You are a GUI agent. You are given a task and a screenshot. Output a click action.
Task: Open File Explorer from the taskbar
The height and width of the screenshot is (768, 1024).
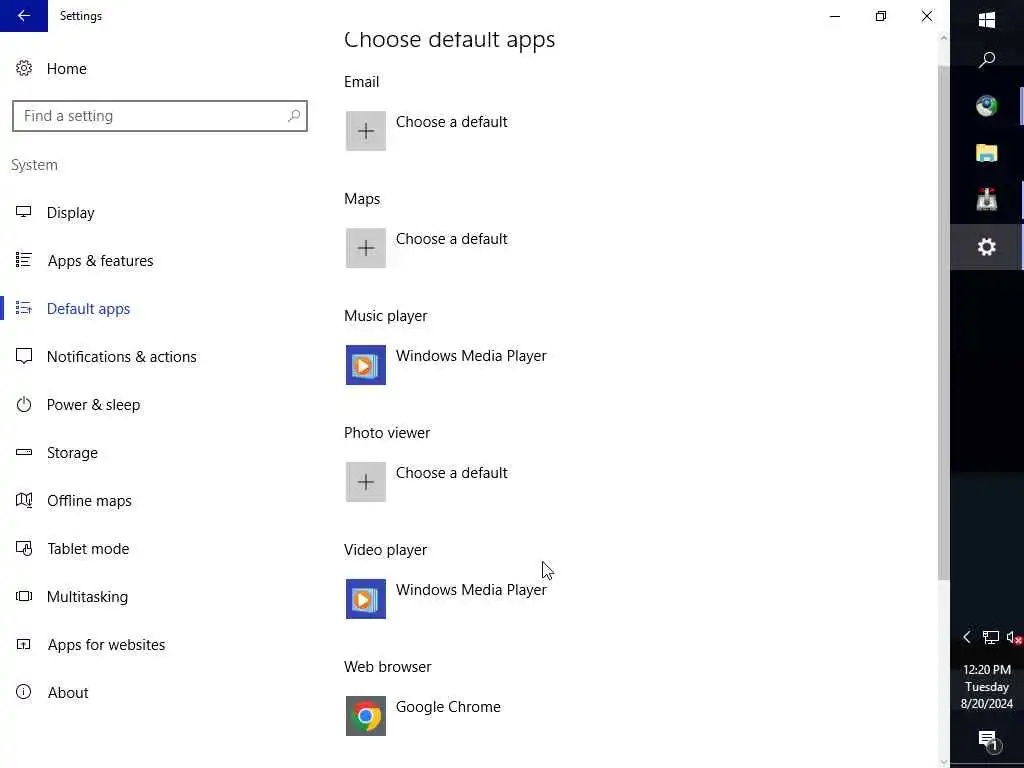pos(987,153)
